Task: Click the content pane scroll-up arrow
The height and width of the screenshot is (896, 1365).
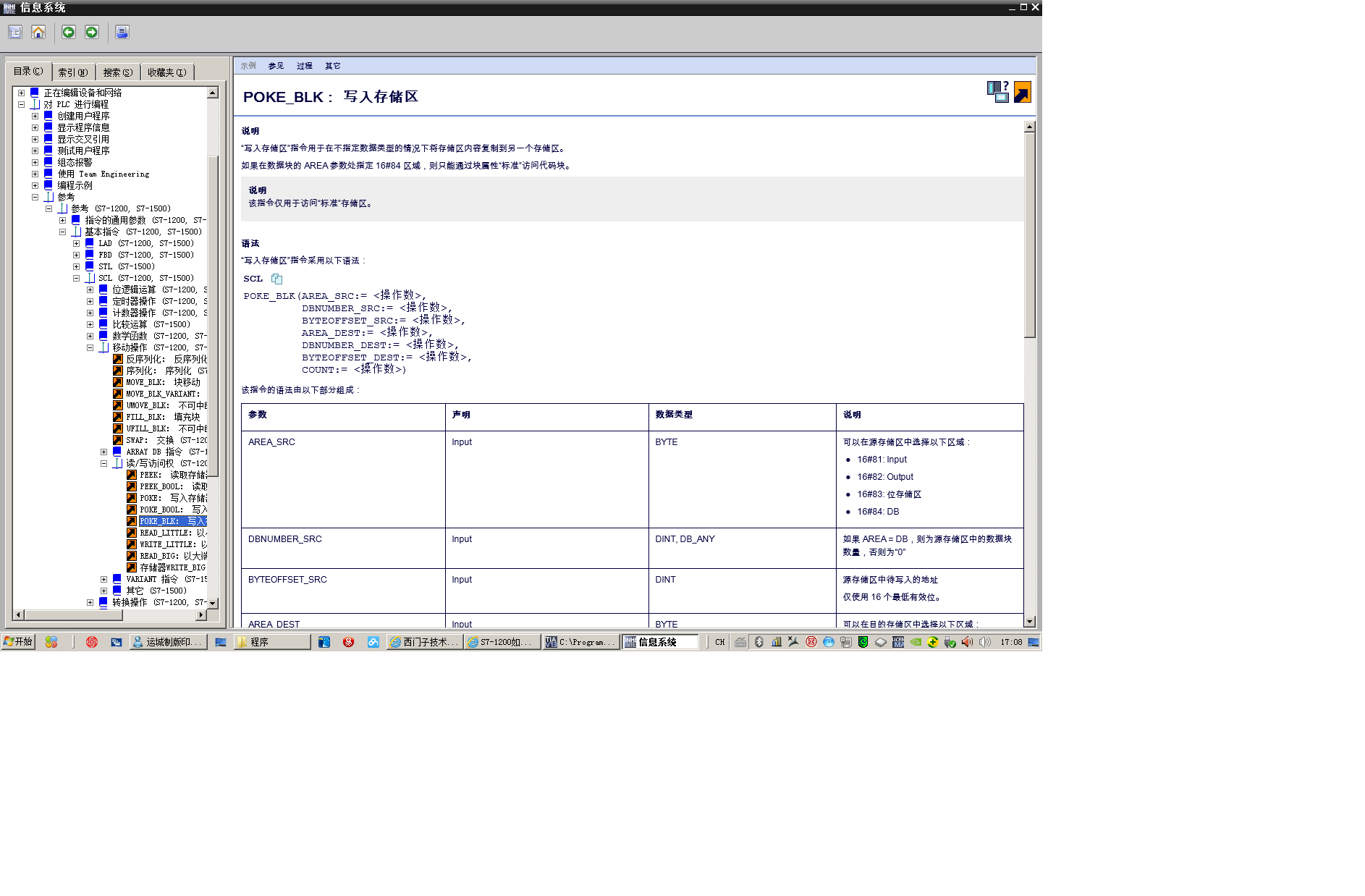Action: [x=1030, y=127]
